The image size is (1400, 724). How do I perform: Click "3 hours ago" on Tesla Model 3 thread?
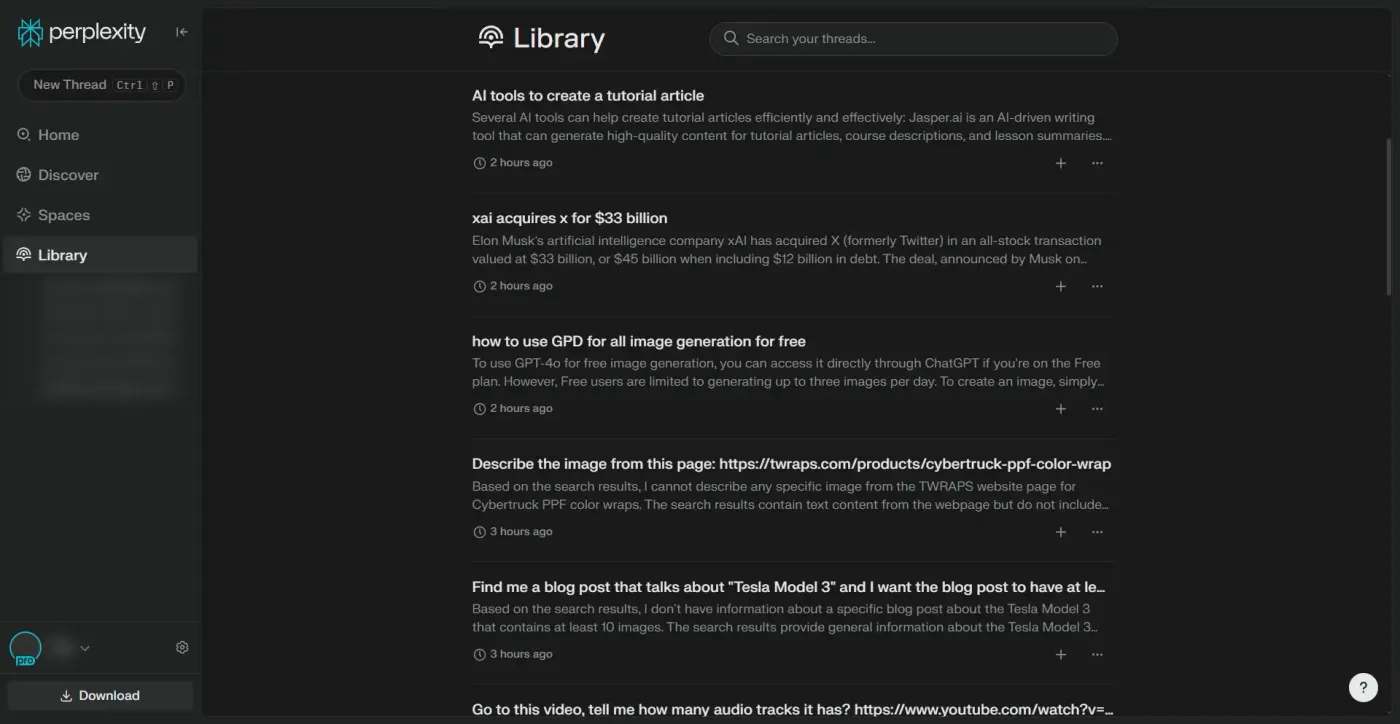[x=521, y=654]
